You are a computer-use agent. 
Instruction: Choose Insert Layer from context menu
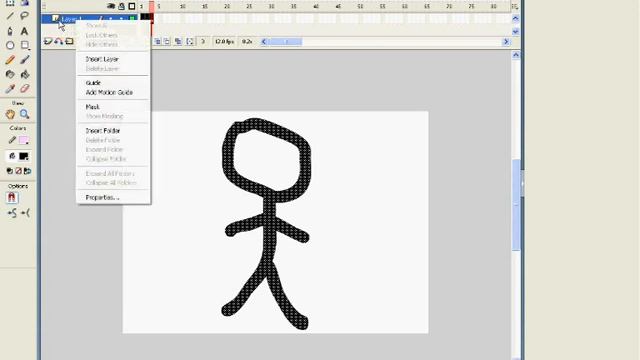(102, 59)
